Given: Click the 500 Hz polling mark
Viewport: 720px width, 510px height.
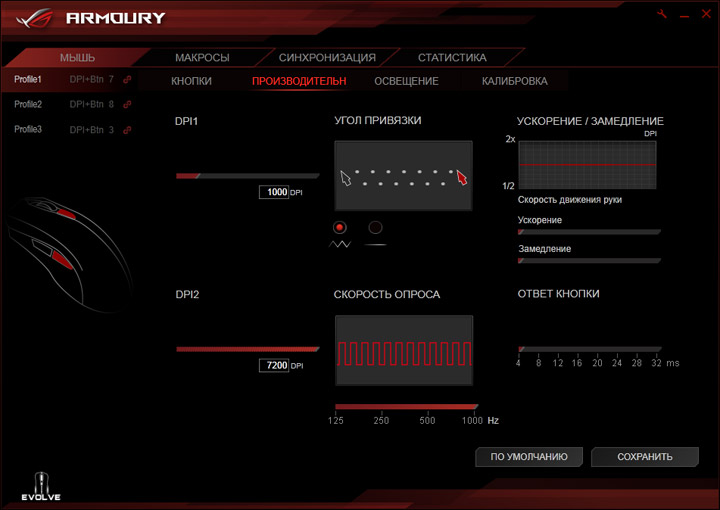Looking at the screenshot, I should click(427, 420).
